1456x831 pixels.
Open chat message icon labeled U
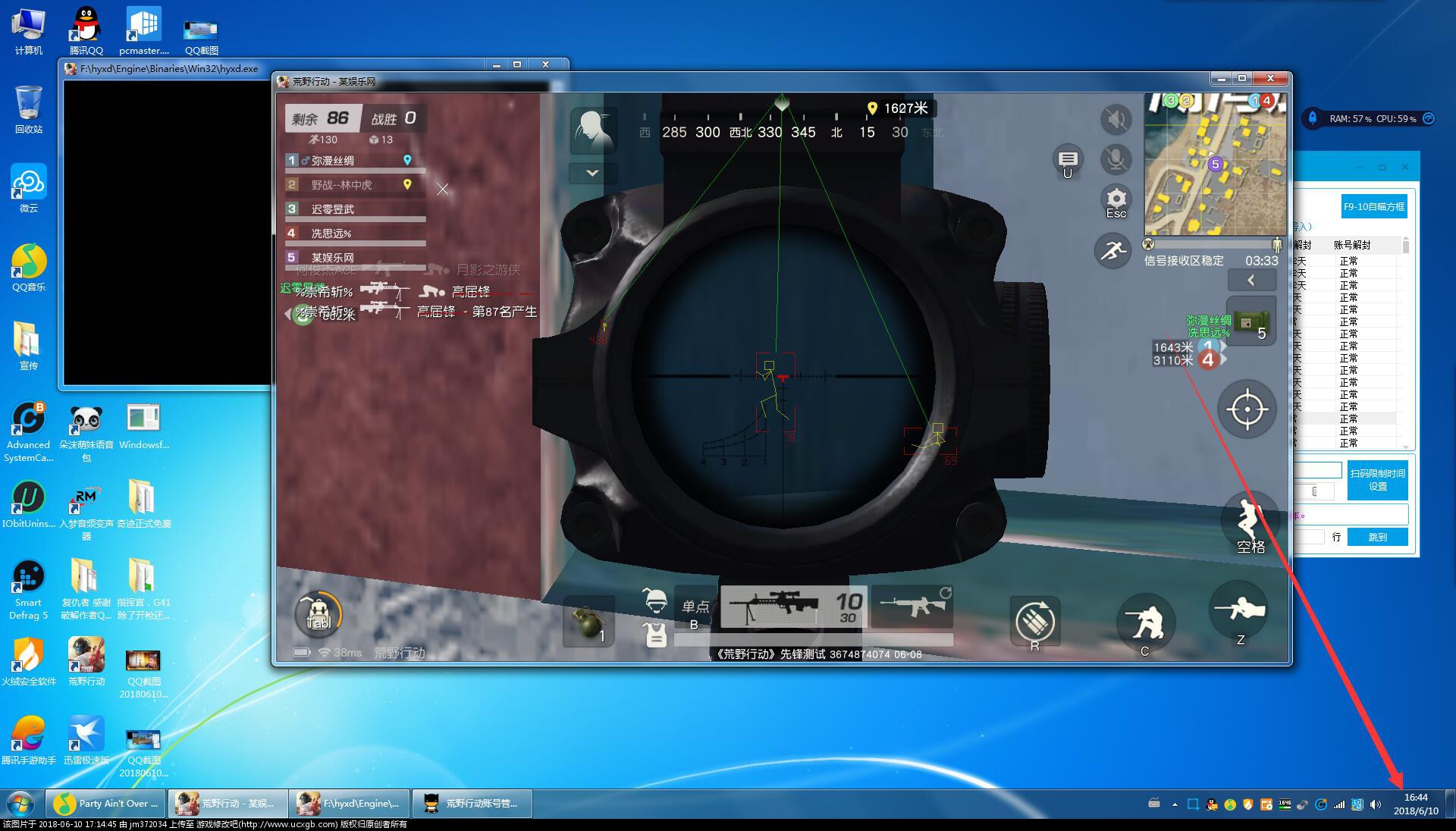click(1068, 161)
